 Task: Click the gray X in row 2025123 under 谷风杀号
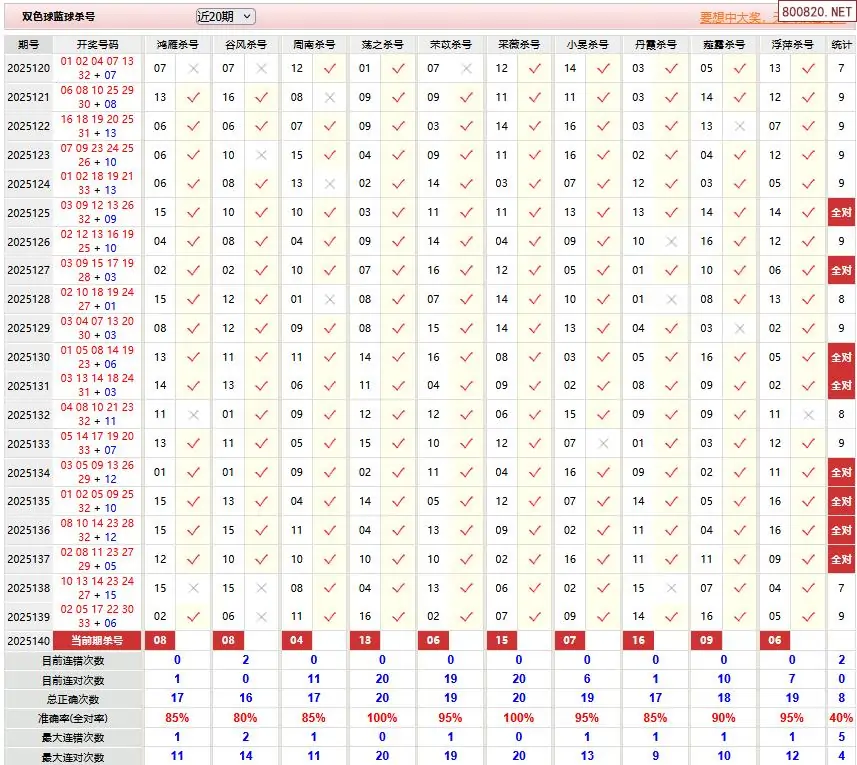pos(262,156)
